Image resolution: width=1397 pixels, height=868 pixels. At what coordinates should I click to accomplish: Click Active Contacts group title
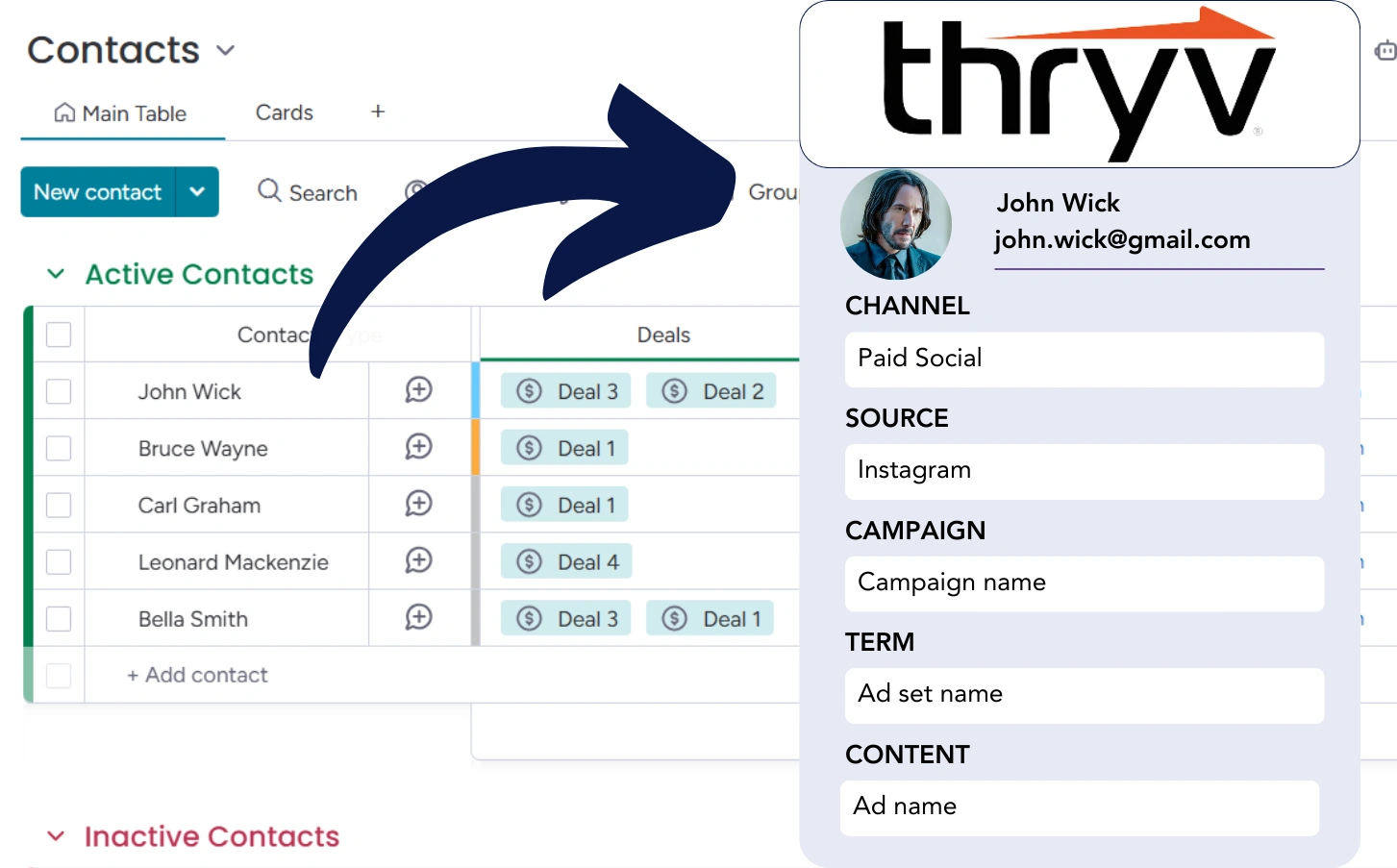pyautogui.click(x=199, y=274)
